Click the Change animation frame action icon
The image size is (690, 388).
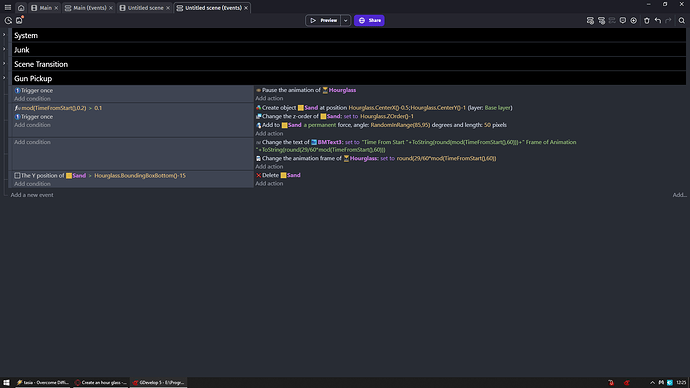(258, 158)
